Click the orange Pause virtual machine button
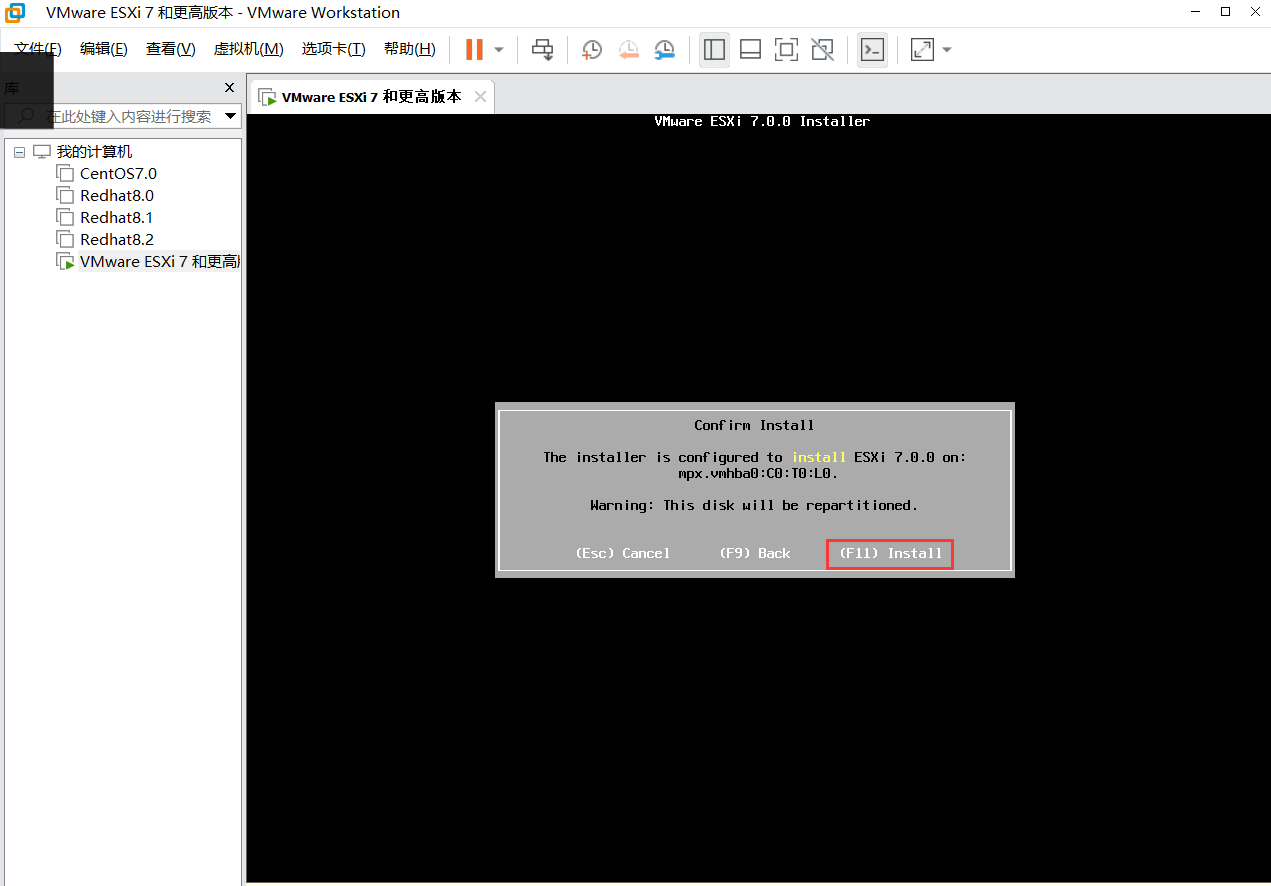Screen dimensions: 1271x886 (474, 49)
